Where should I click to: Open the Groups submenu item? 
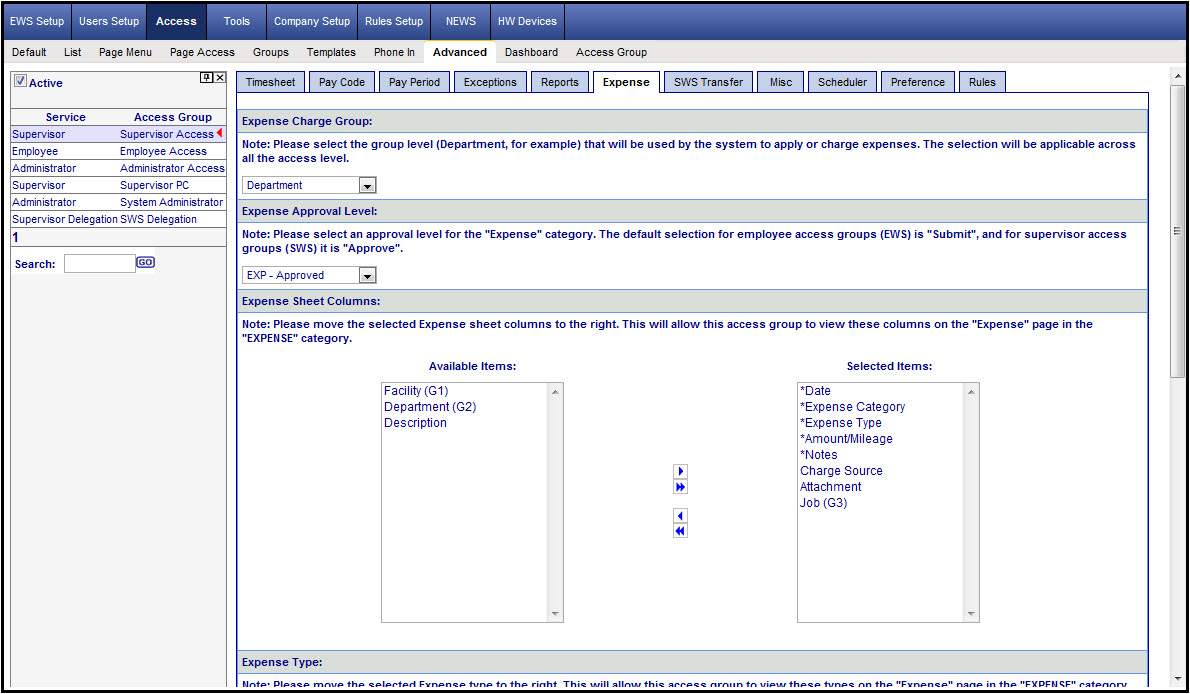[x=271, y=52]
